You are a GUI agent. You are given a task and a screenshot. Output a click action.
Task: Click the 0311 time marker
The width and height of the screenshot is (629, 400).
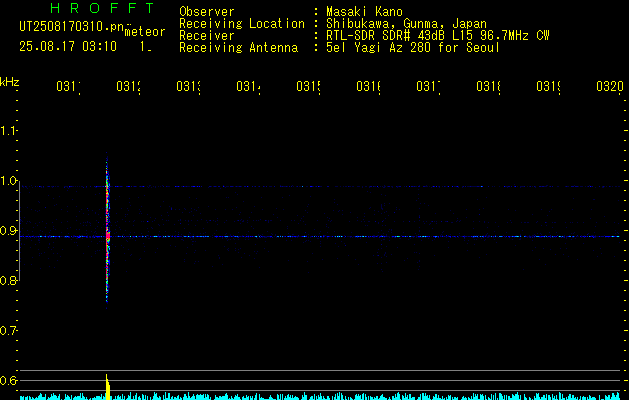68,86
